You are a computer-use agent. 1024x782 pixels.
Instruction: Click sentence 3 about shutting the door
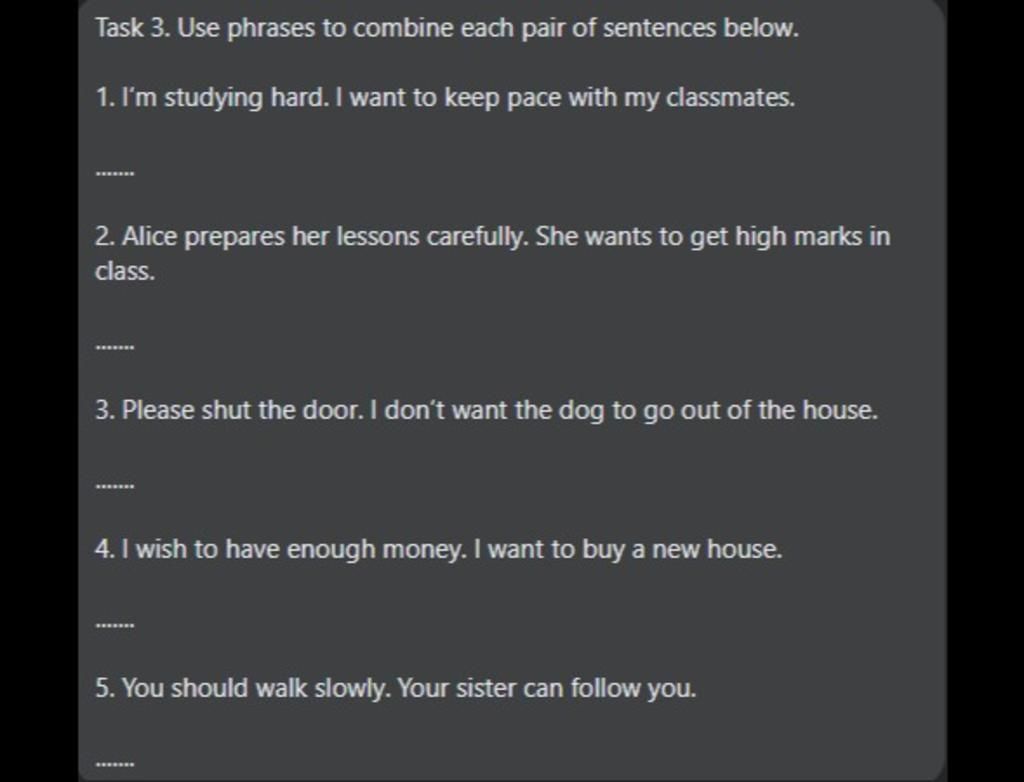click(x=486, y=410)
